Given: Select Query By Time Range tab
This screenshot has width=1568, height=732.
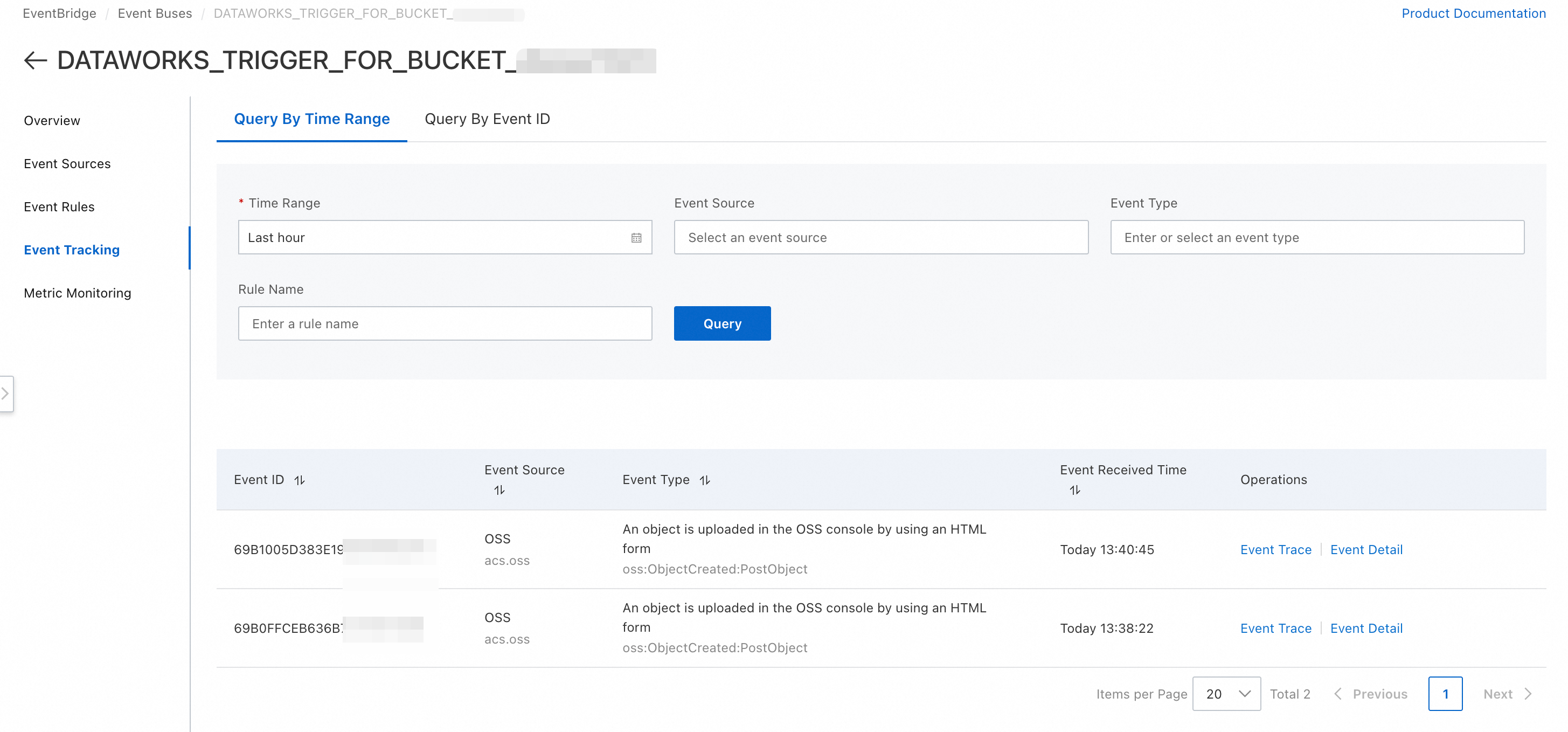Looking at the screenshot, I should coord(311,119).
